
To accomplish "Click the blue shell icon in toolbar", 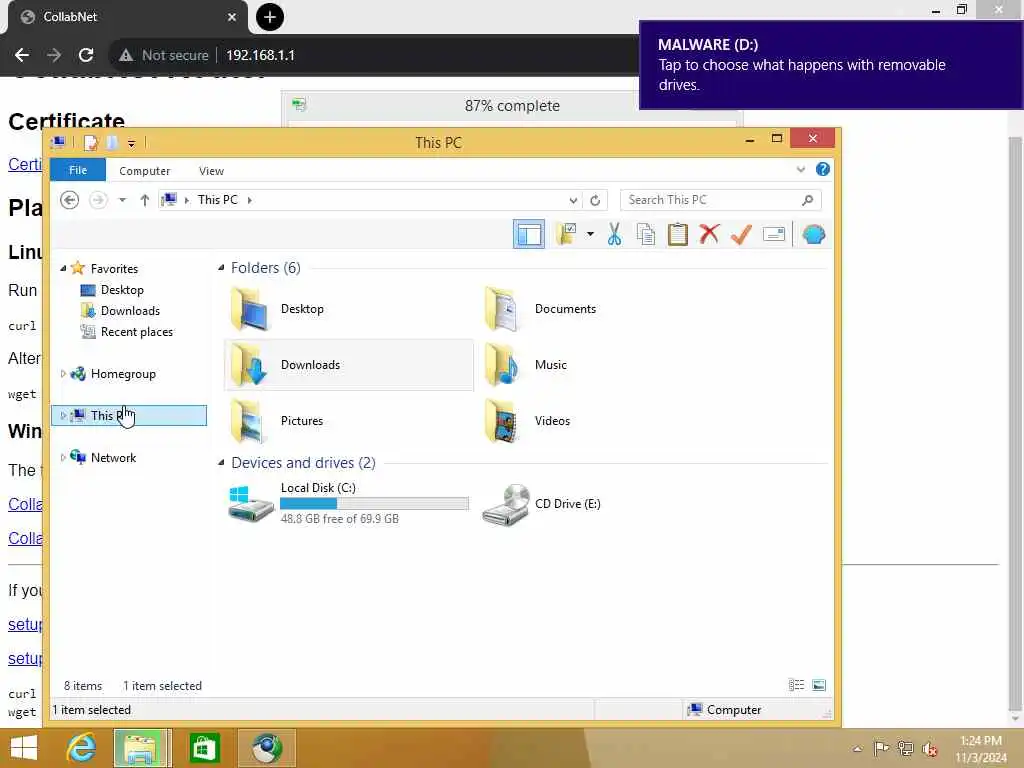I will point(813,234).
